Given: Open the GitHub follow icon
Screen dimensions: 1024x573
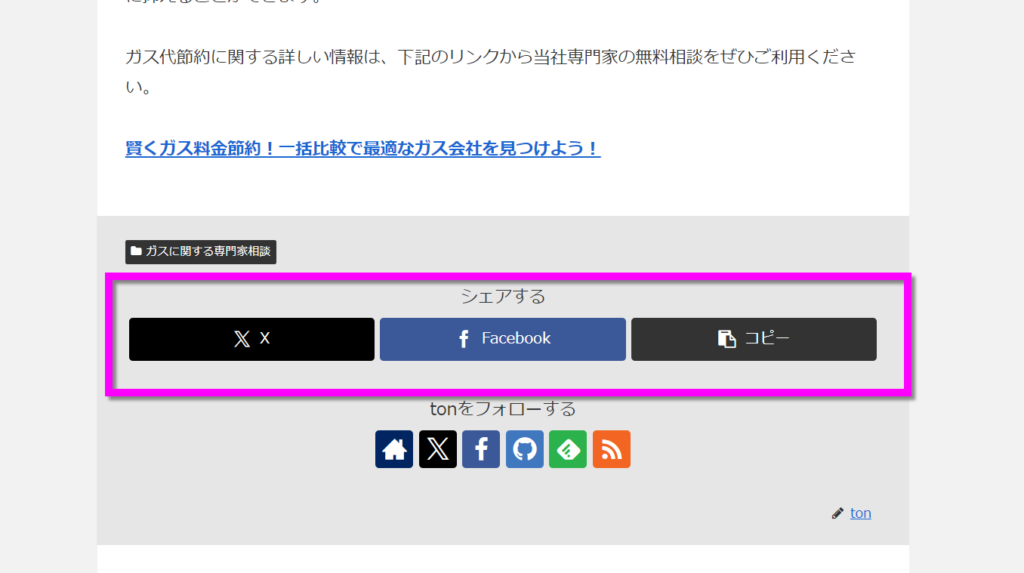Looking at the screenshot, I should 524,449.
